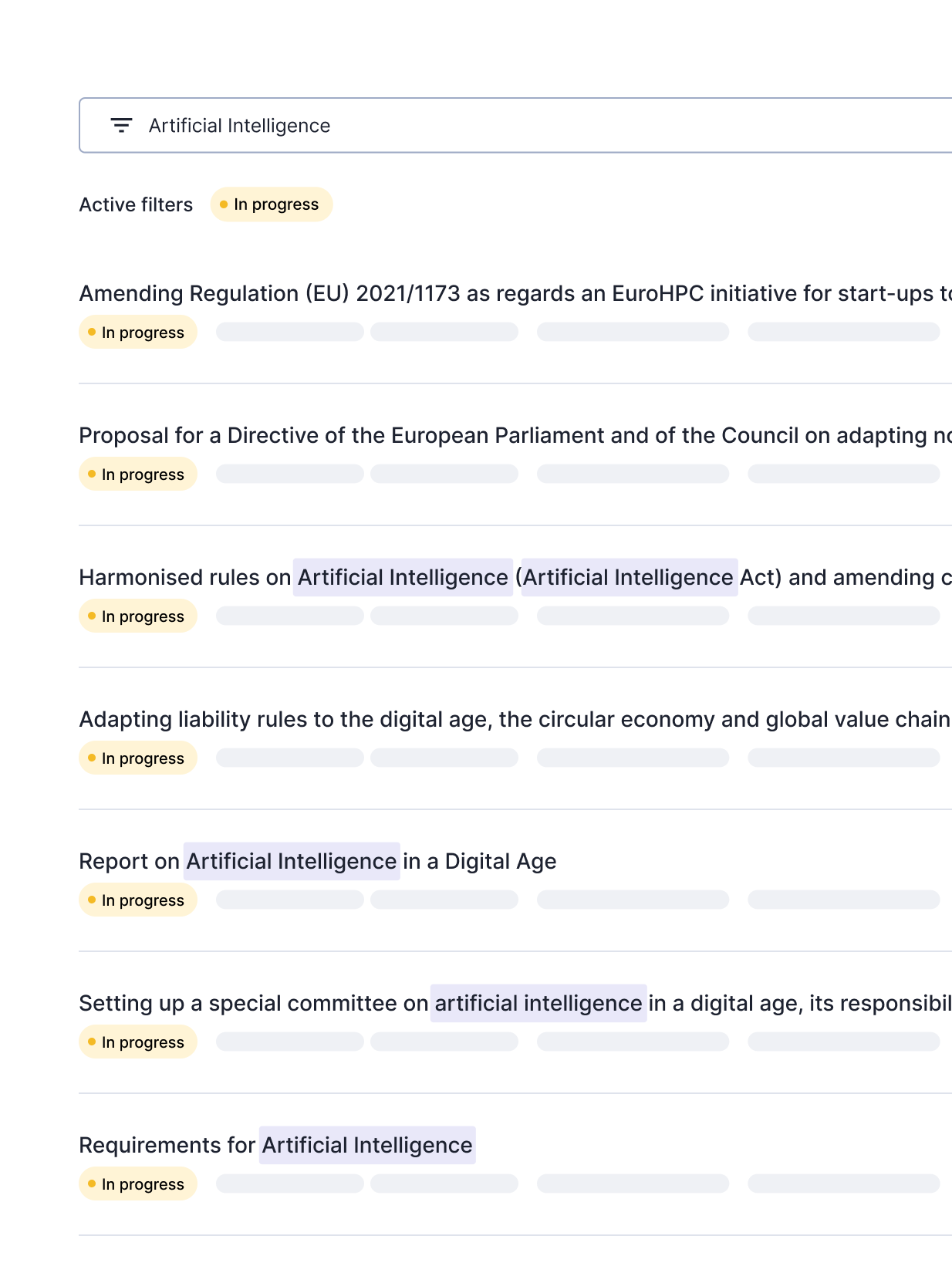Click the filter icon in search bar

click(121, 125)
